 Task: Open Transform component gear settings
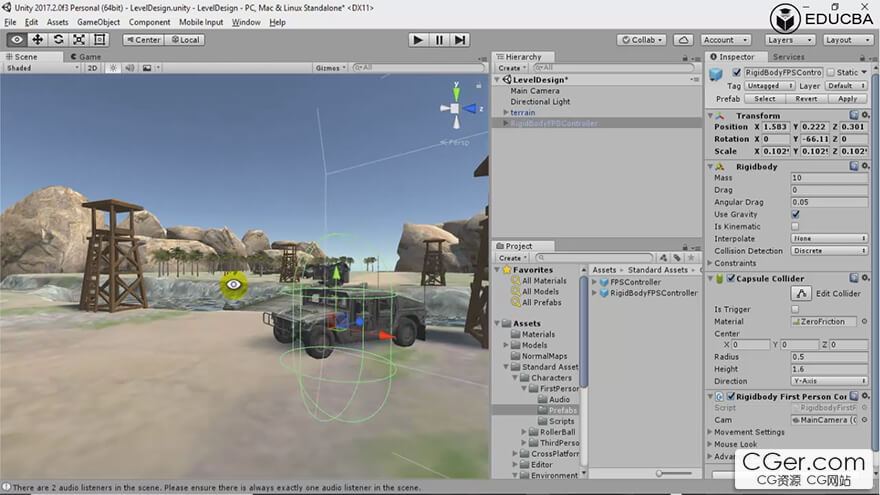click(x=865, y=115)
